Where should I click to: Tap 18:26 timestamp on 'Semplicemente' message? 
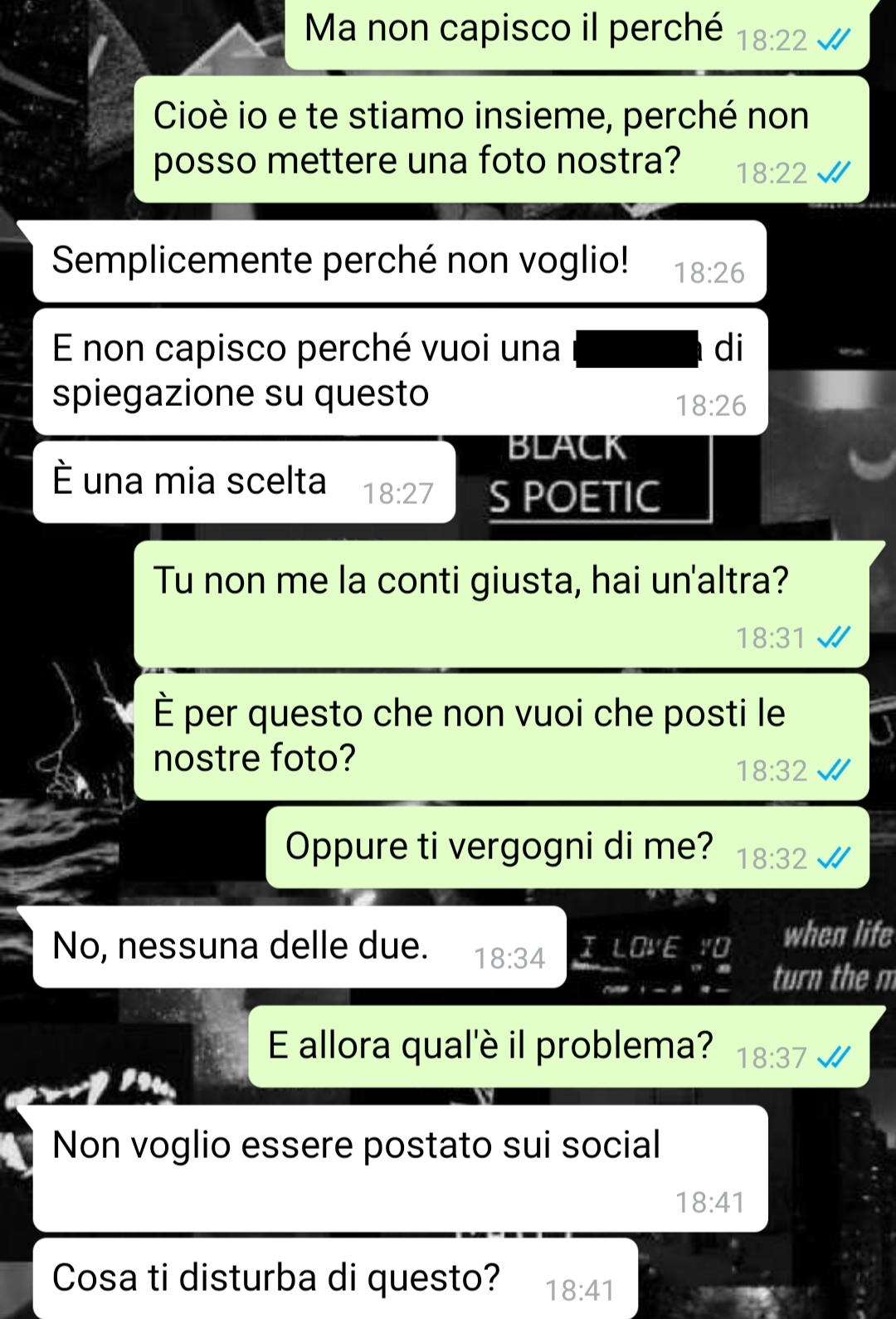(709, 273)
